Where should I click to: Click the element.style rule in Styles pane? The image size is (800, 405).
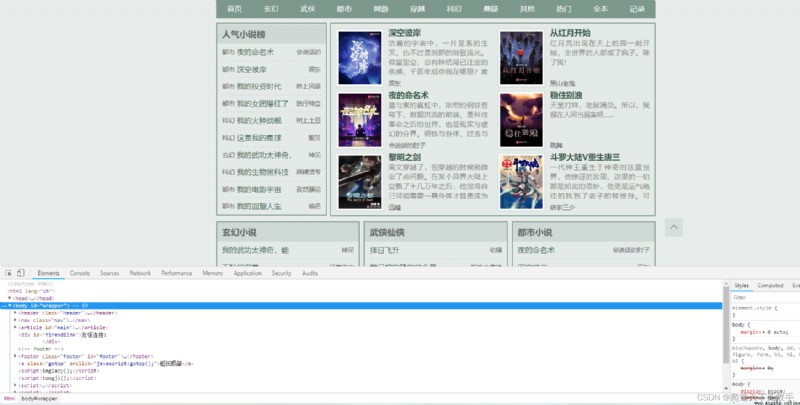pos(755,308)
